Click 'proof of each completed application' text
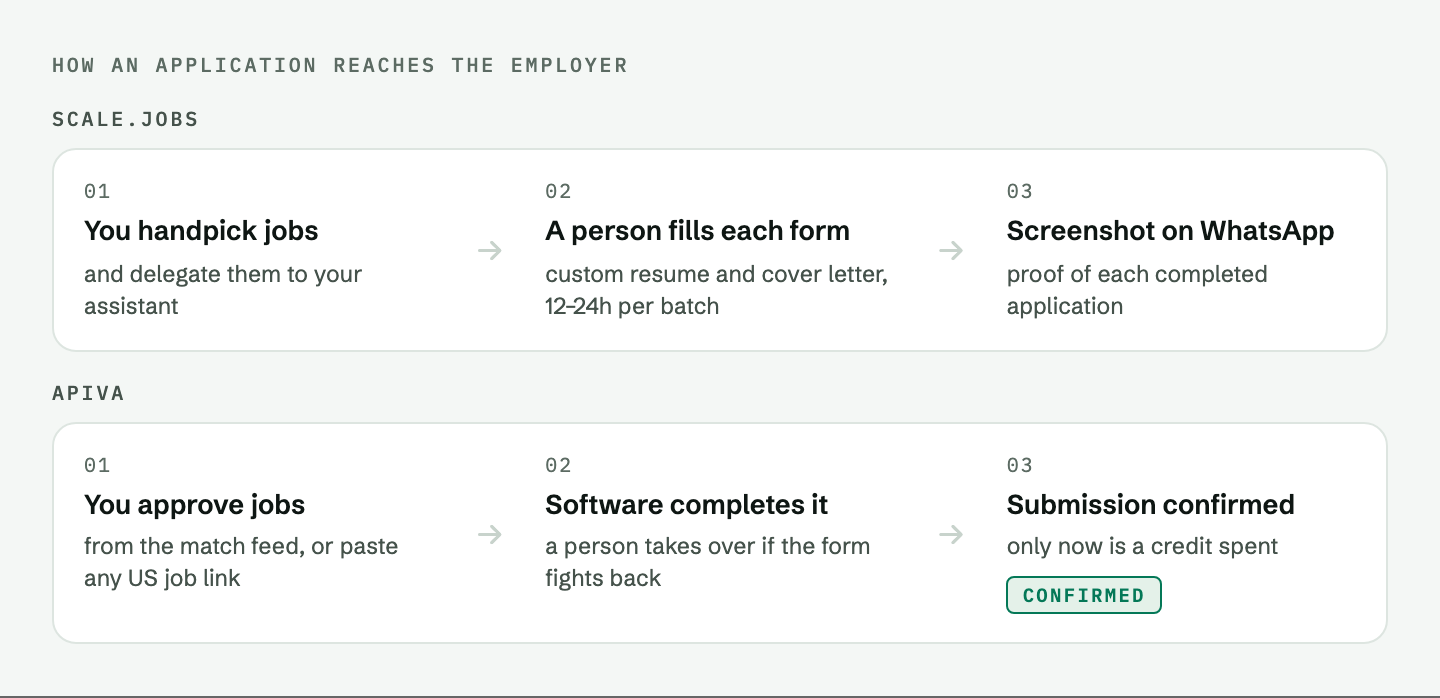Viewport: 1440px width, 698px height. pyautogui.click(x=1137, y=290)
